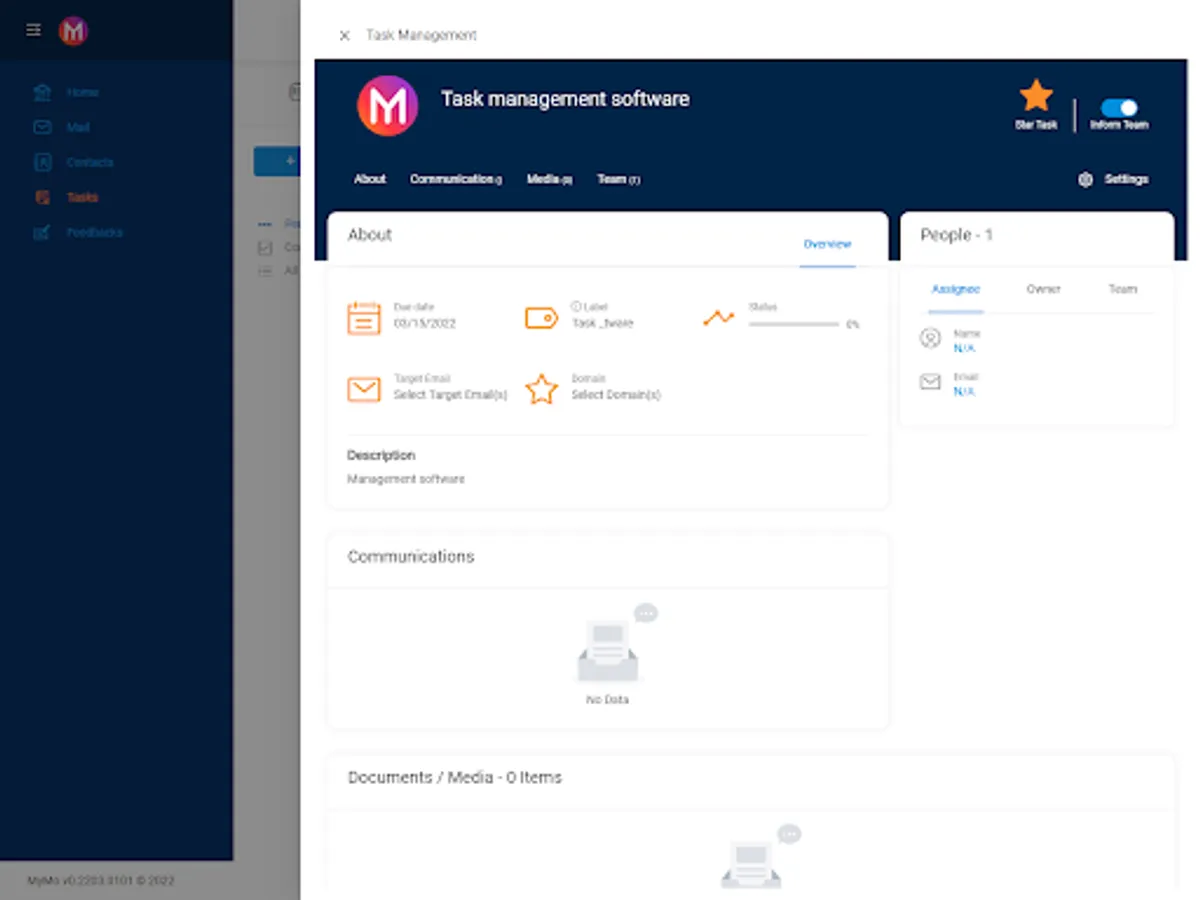Click the Communications section heading
Screen dimensions: 1200x900
[411, 556]
